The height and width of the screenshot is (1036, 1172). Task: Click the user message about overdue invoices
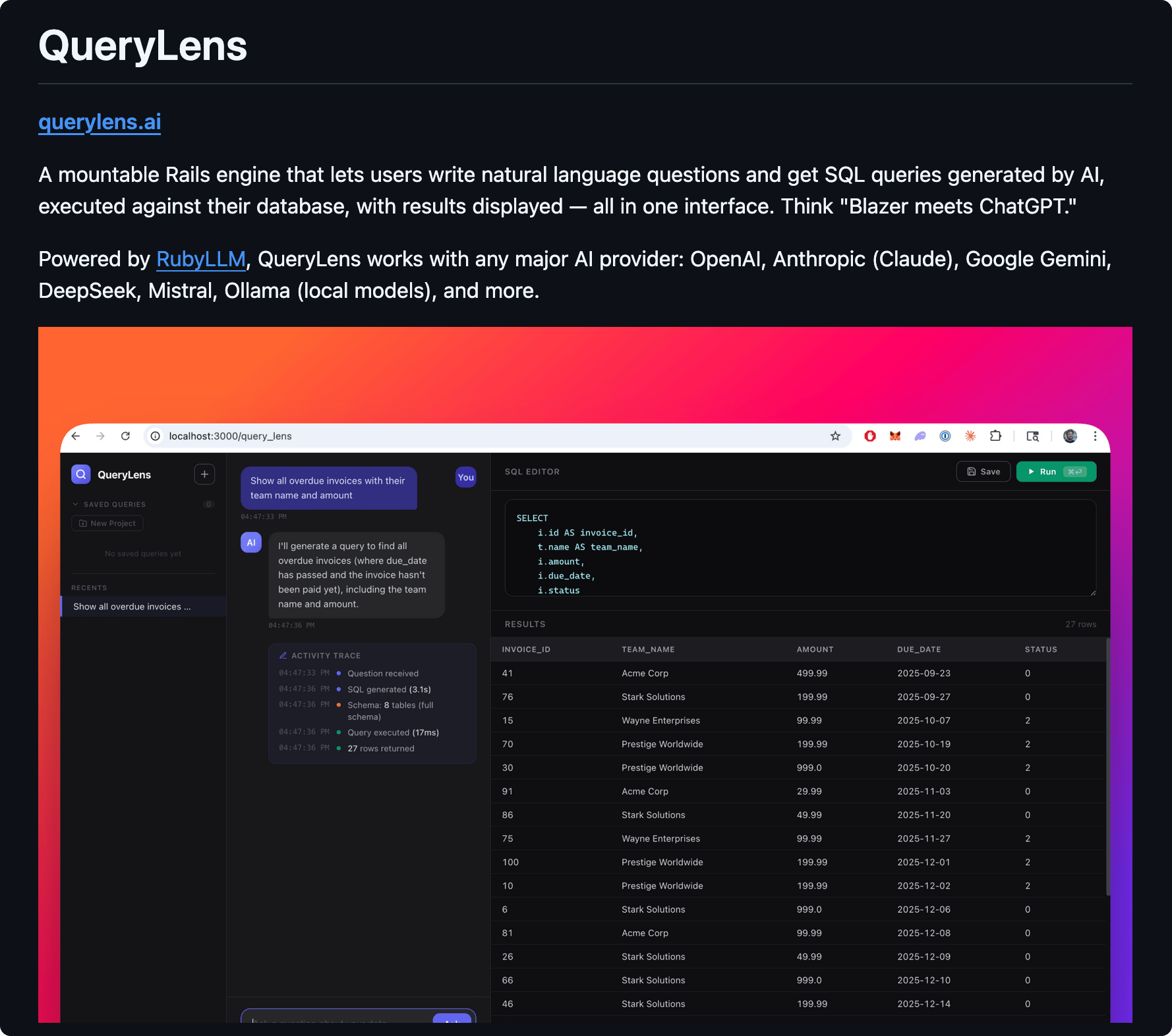pyautogui.click(x=329, y=488)
